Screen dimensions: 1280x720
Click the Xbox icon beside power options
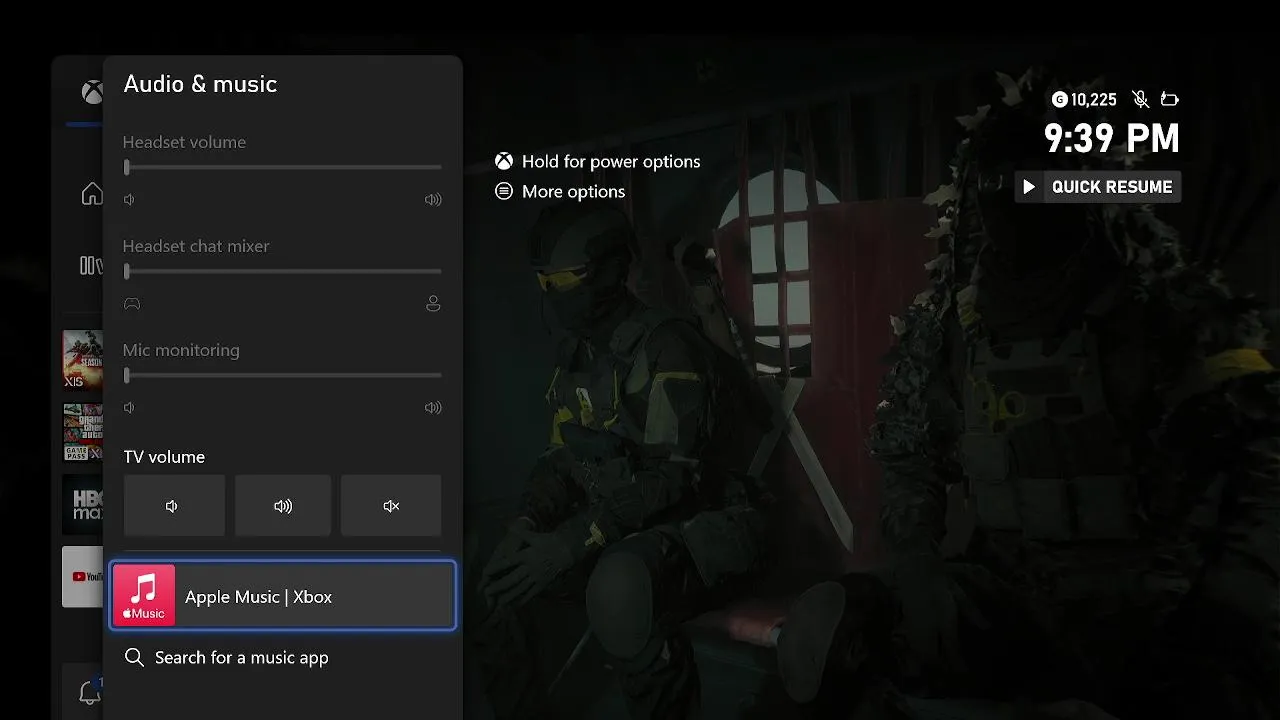[504, 161]
